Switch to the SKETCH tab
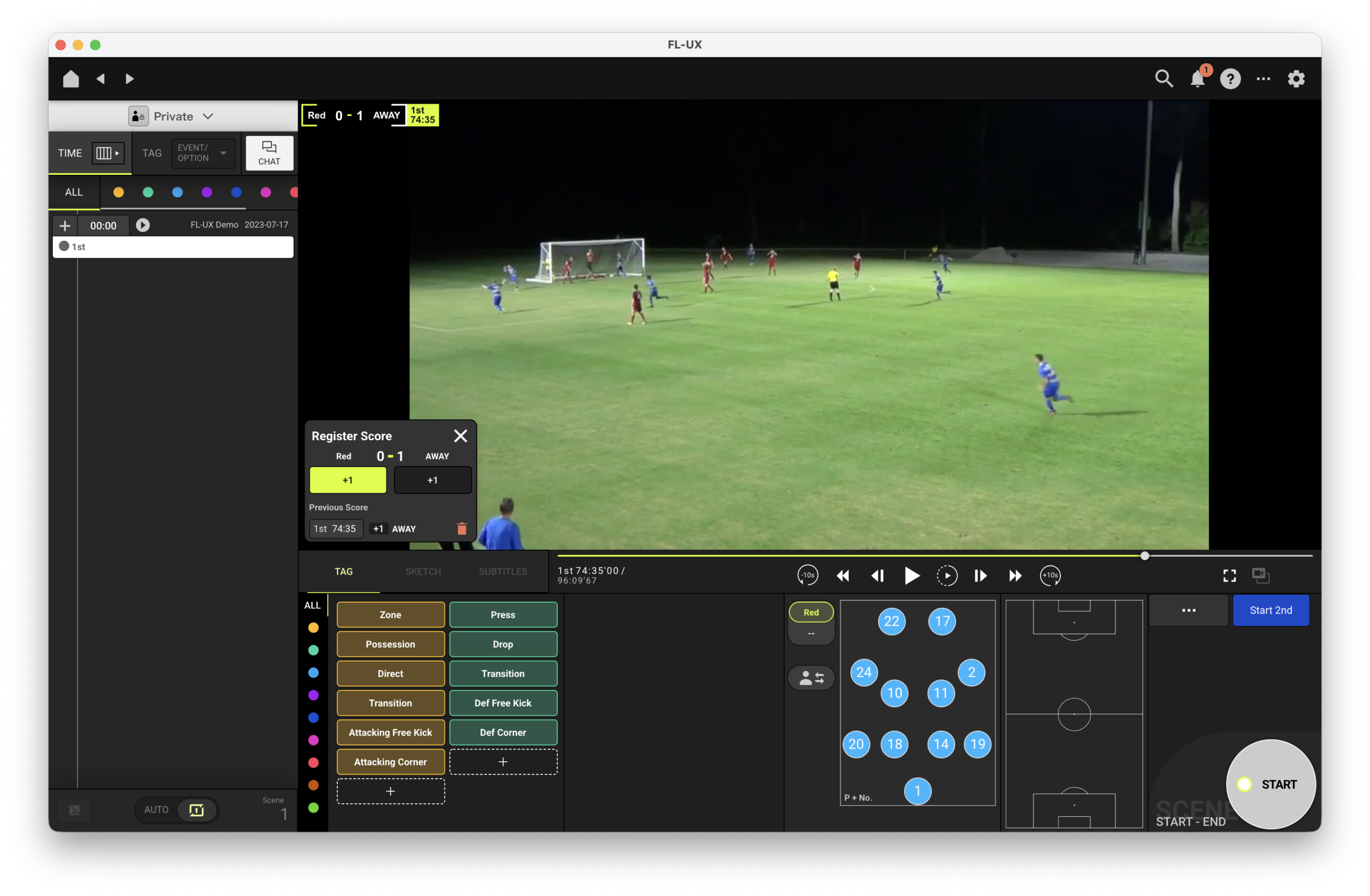Image resolution: width=1370 pixels, height=896 pixels. 423,571
